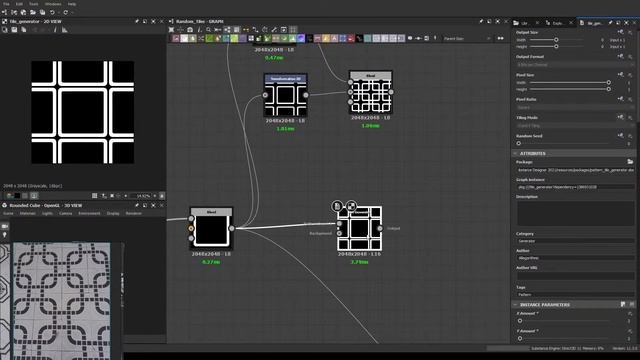640x360 pixels.
Task: Click the purple gradient node icon in node bar
Action: coord(301,38)
